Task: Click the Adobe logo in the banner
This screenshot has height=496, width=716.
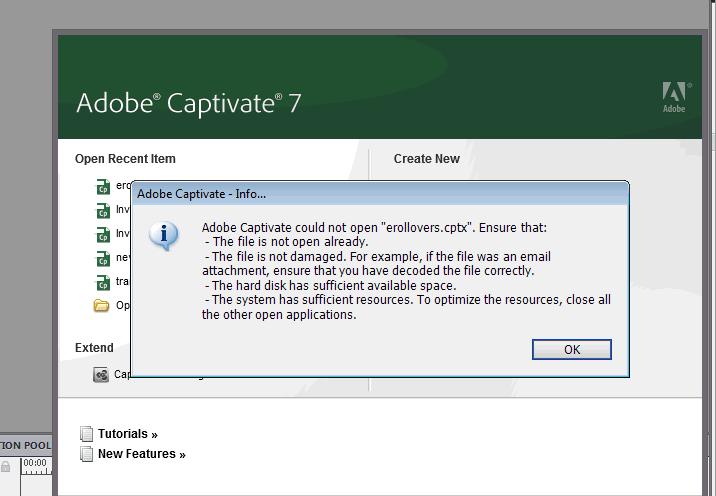Action: coord(675,97)
